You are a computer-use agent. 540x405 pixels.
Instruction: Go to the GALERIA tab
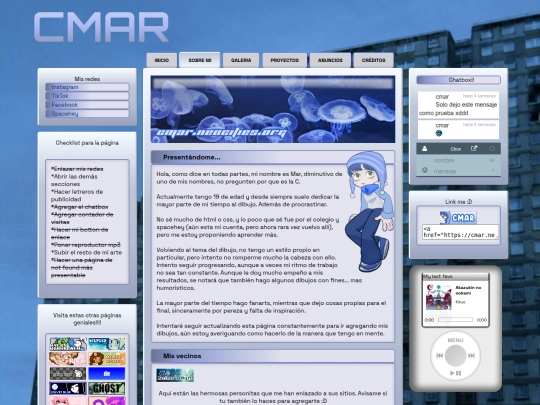(241, 60)
